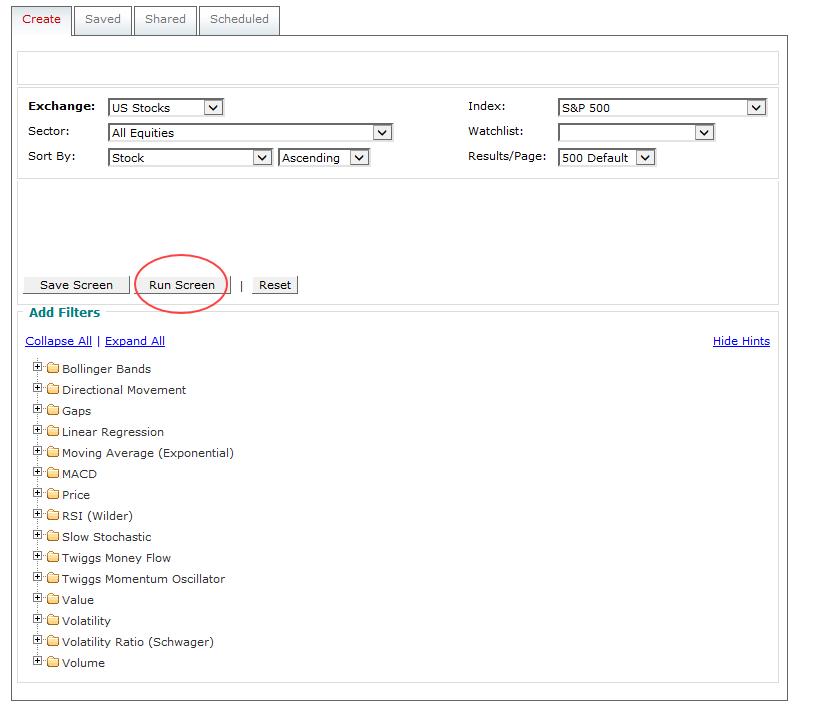Expand the Directional Movement plus box
Viewport: 814px width, 713px height.
coord(38,388)
